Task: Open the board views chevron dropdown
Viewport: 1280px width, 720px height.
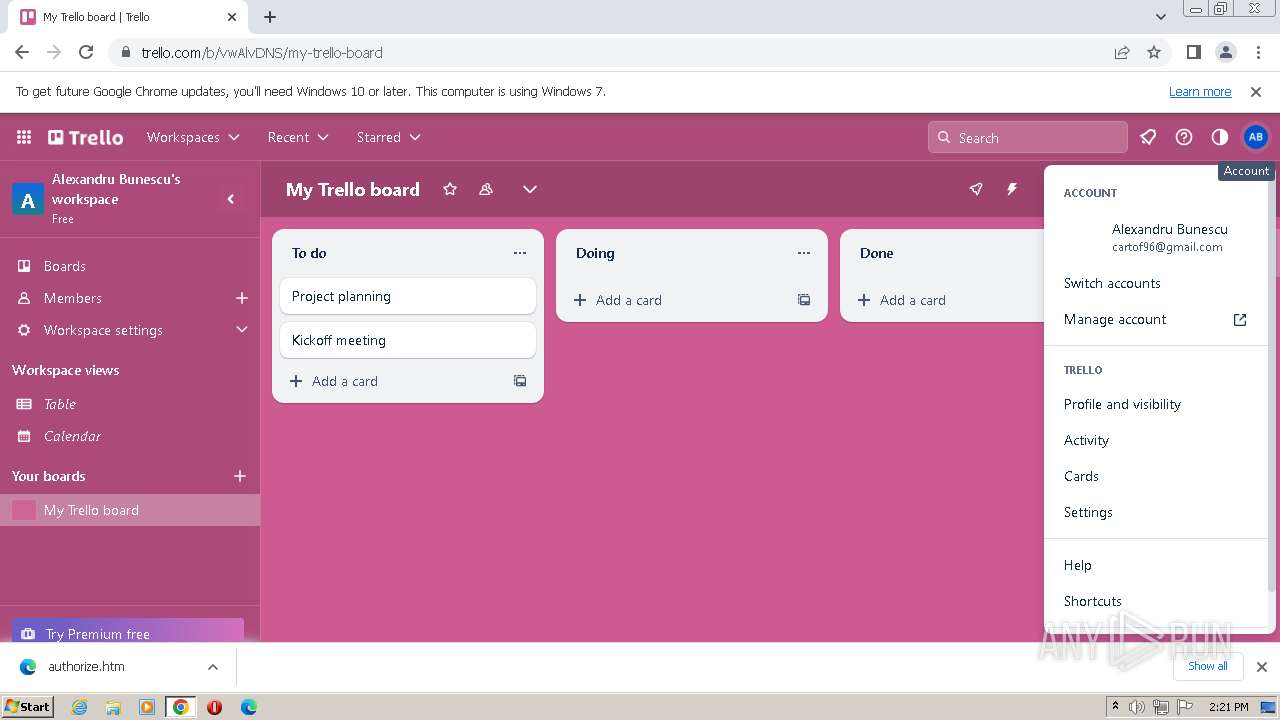Action: (530, 189)
